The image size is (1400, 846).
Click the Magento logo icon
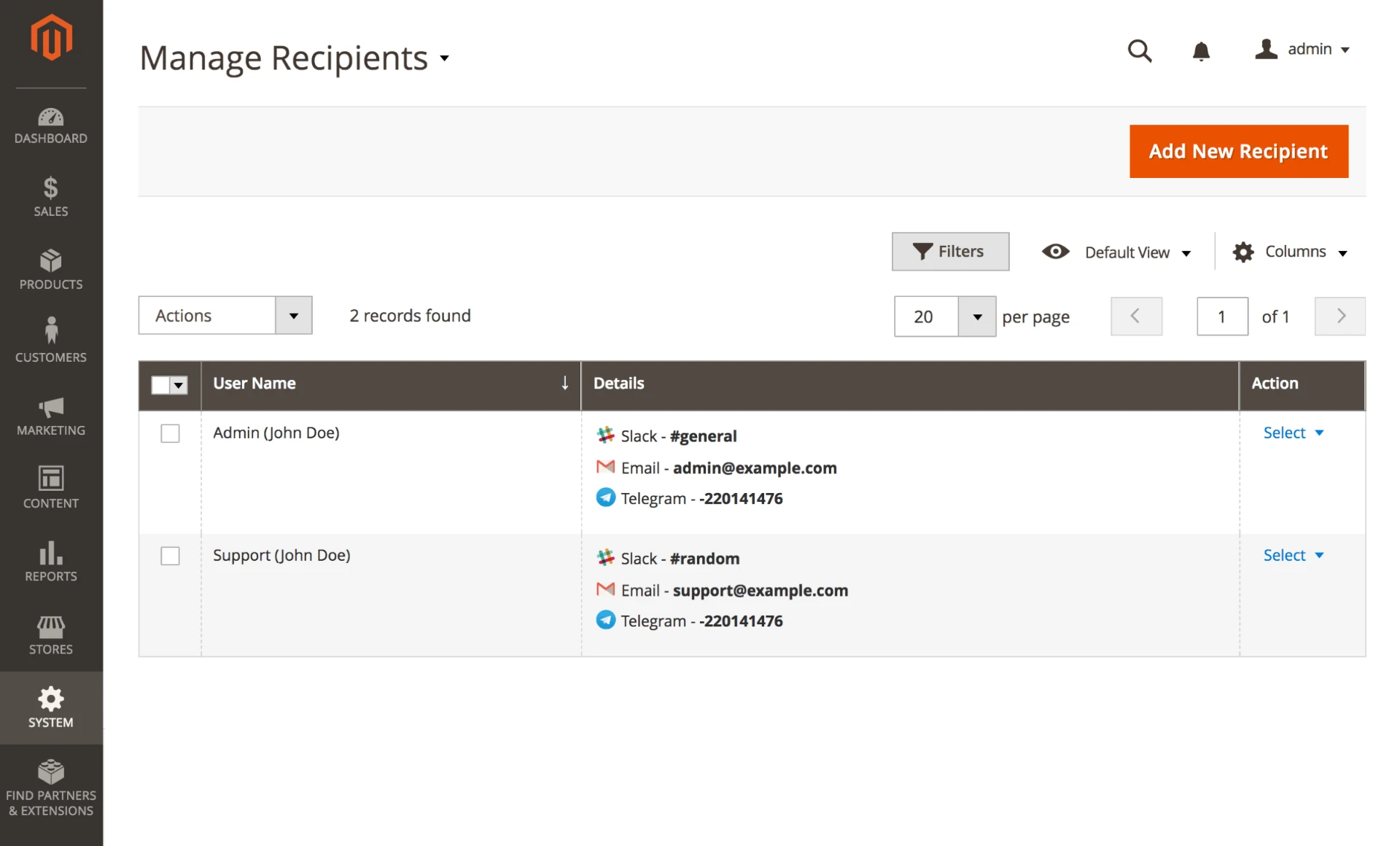pyautogui.click(x=51, y=38)
